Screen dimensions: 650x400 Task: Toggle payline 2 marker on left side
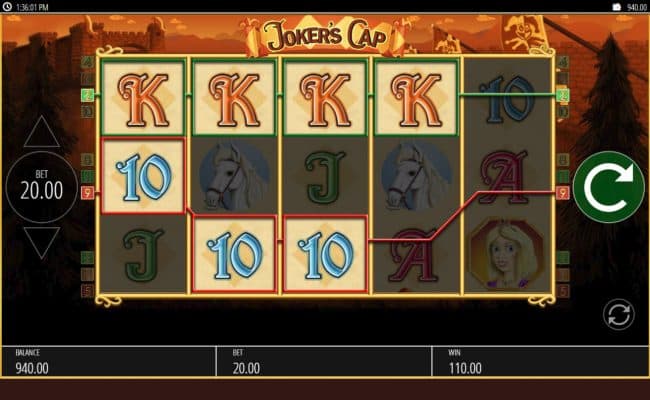(87, 95)
